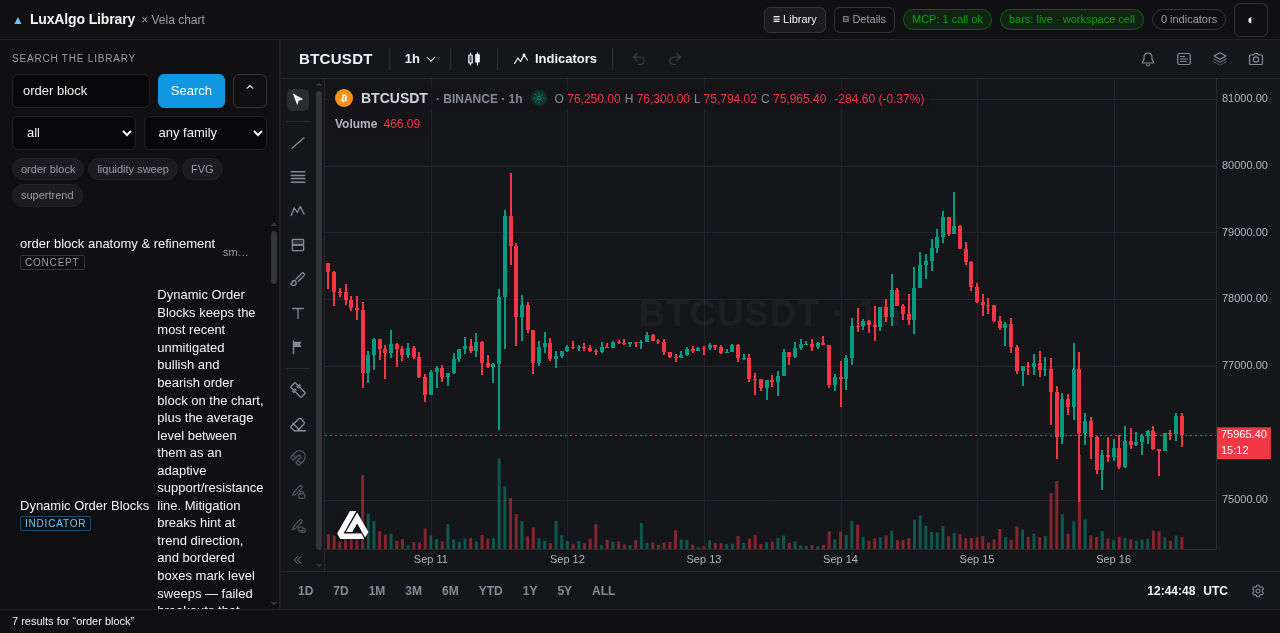1280x633 pixels.
Task: Click the undo arrow
Action: (x=639, y=59)
